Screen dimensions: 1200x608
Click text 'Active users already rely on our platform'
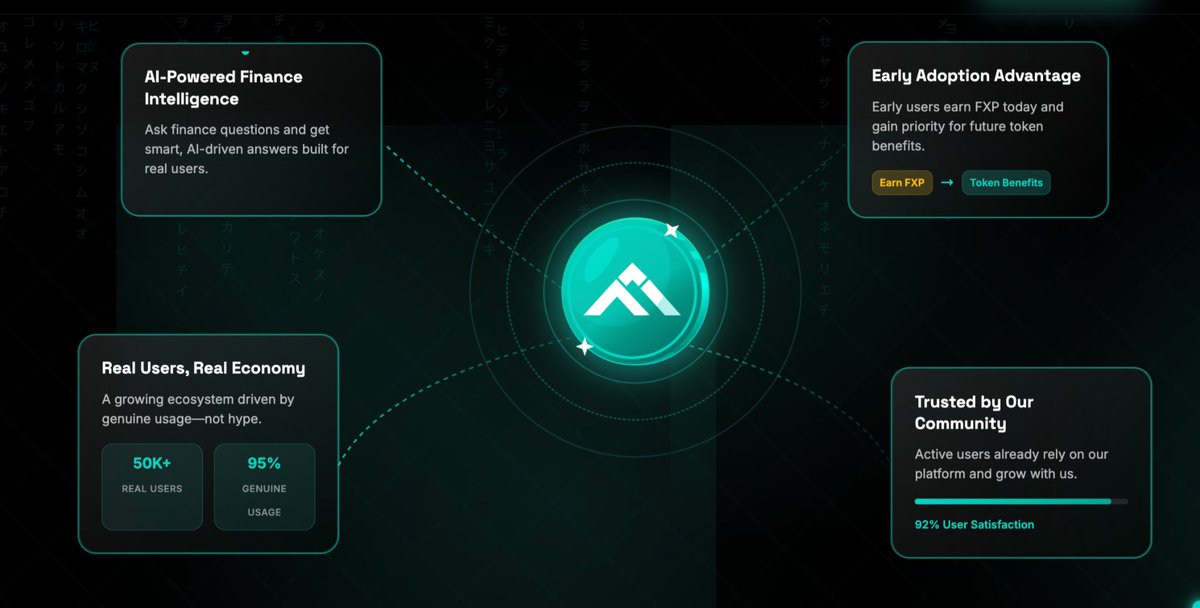coord(1011,464)
